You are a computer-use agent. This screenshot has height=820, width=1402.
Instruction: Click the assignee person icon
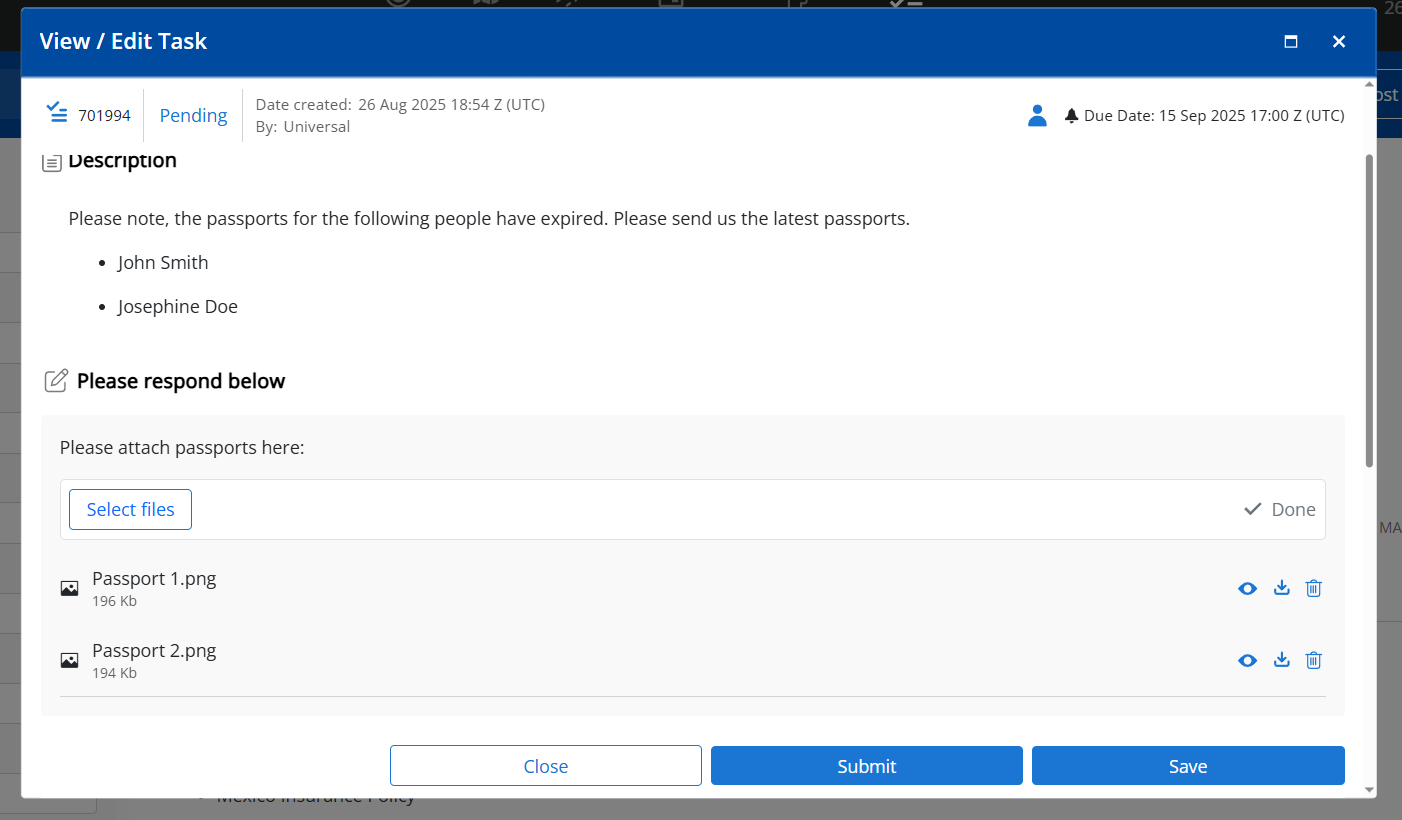click(x=1037, y=115)
